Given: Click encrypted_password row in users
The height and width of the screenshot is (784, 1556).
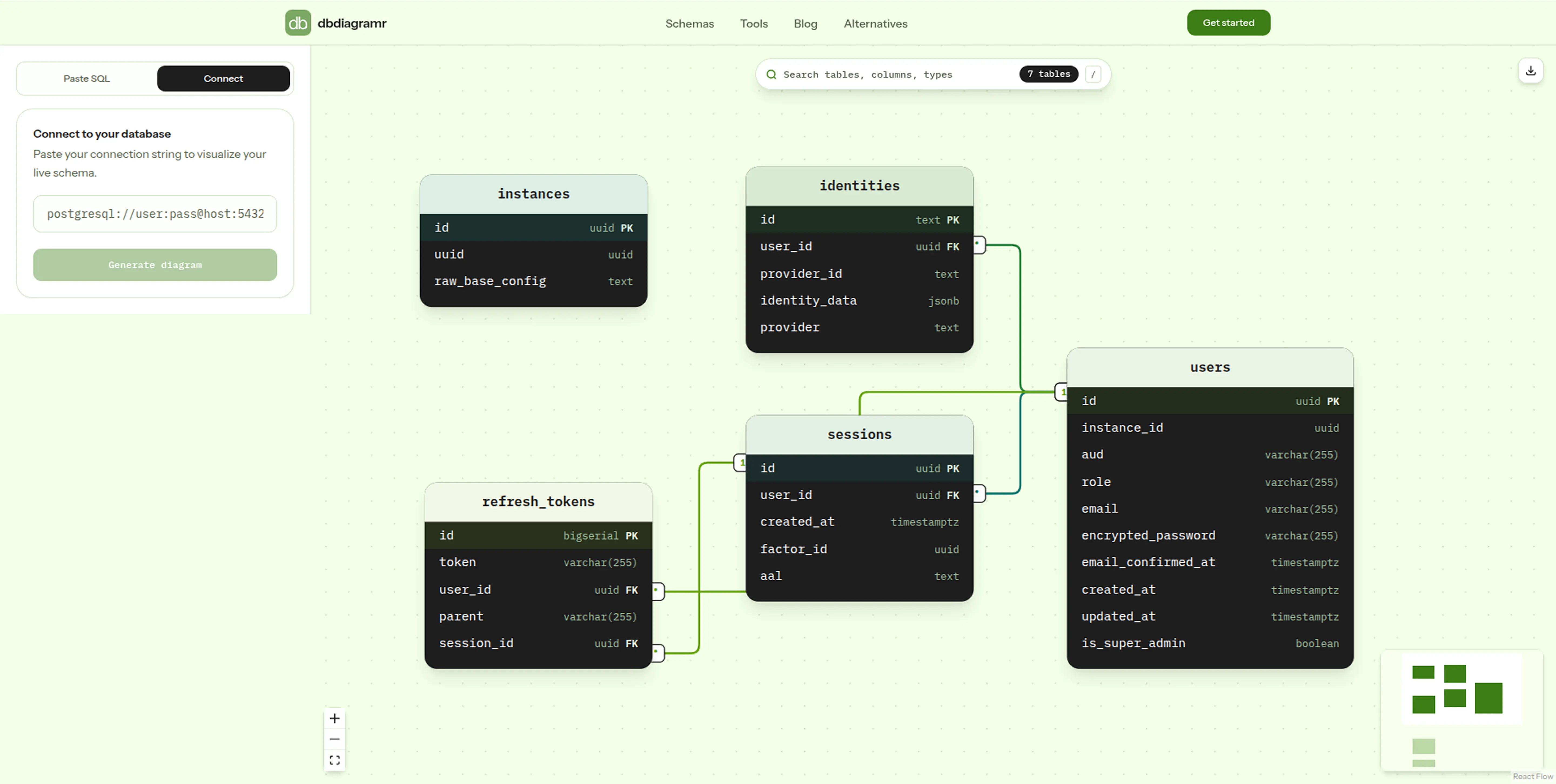Looking at the screenshot, I should click(1210, 535).
